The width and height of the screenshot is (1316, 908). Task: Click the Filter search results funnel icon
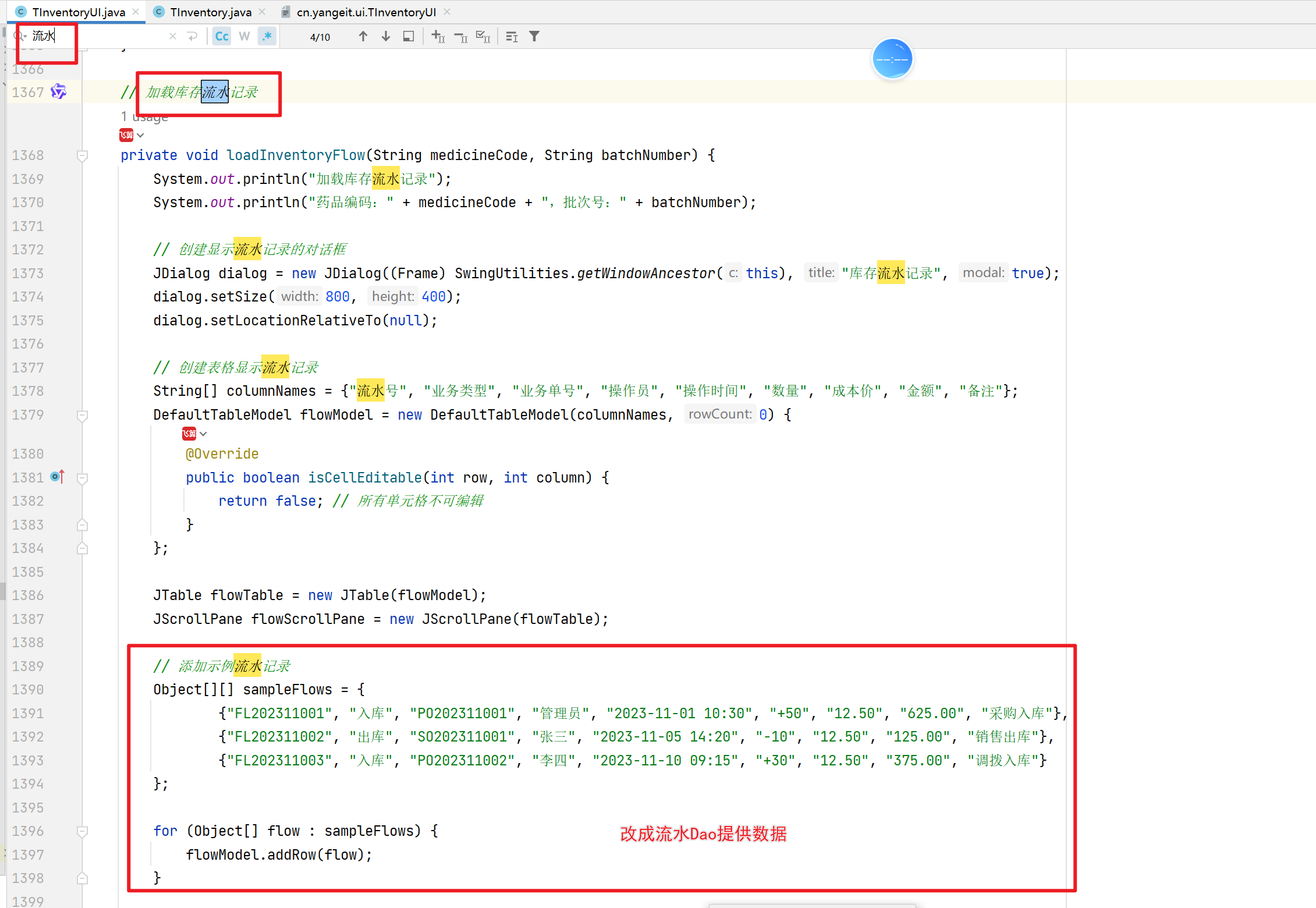point(534,37)
